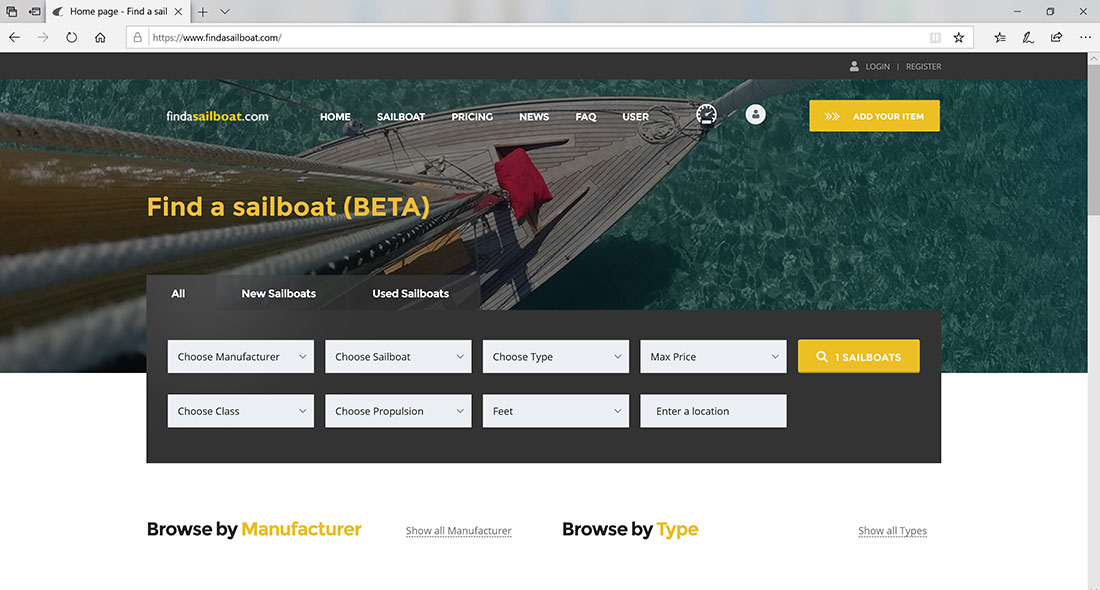This screenshot has height=590, width=1100.
Task: Open the Choose Manufacturer dropdown
Action: pos(241,356)
